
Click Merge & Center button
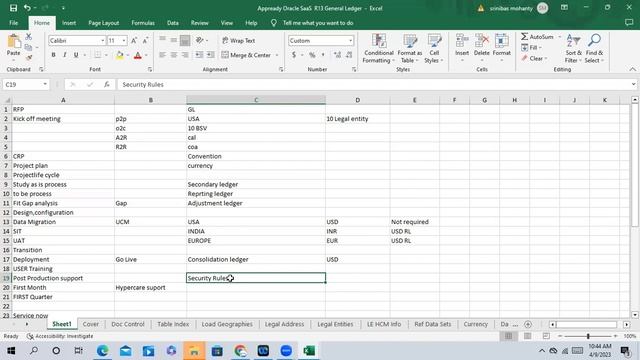click(x=247, y=55)
